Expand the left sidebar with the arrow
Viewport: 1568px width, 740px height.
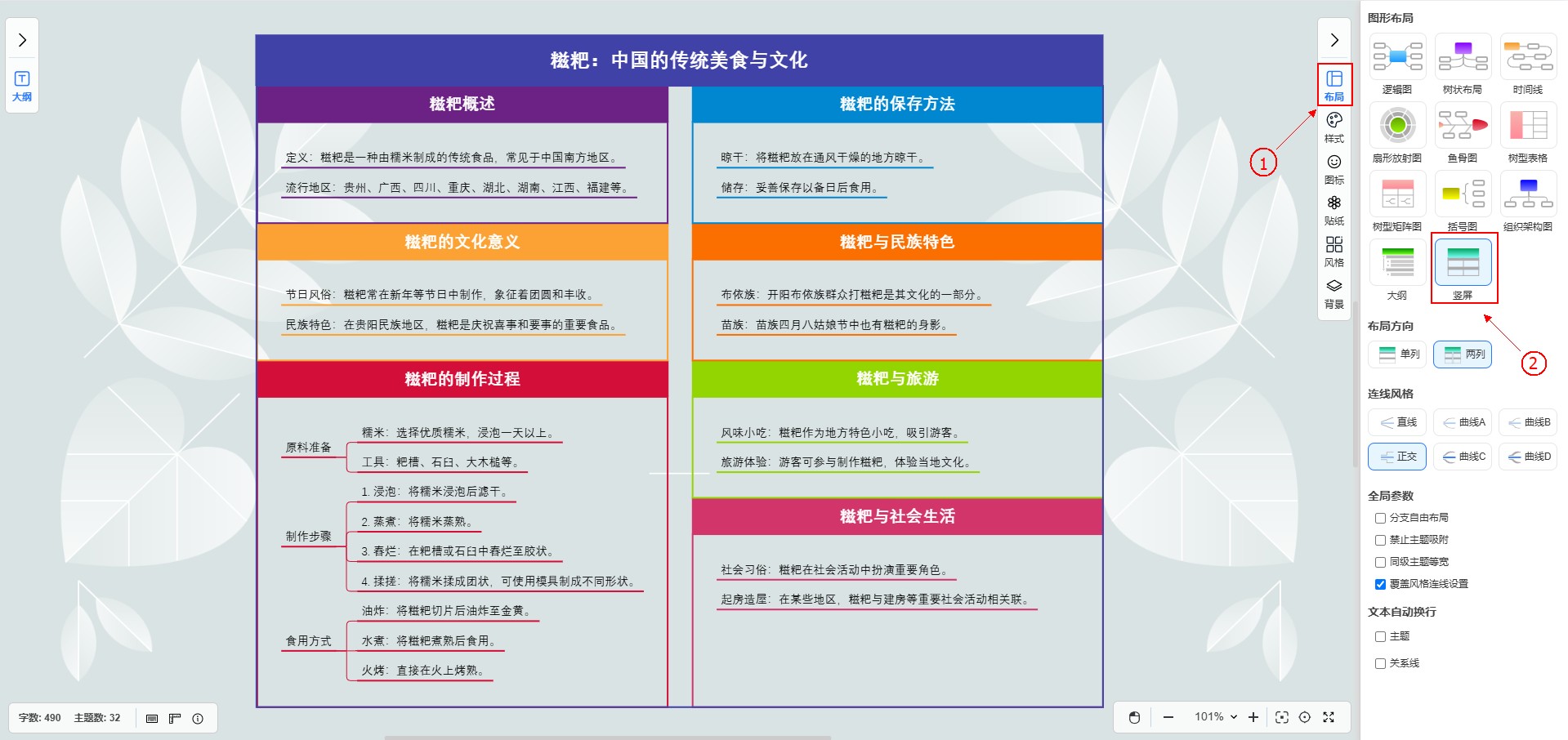[x=22, y=40]
